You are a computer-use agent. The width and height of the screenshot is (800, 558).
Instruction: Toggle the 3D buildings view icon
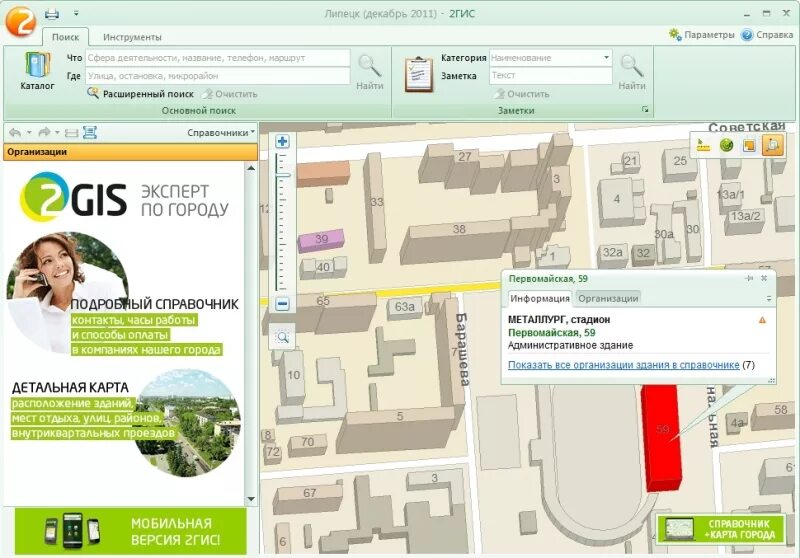pyautogui.click(x=772, y=145)
